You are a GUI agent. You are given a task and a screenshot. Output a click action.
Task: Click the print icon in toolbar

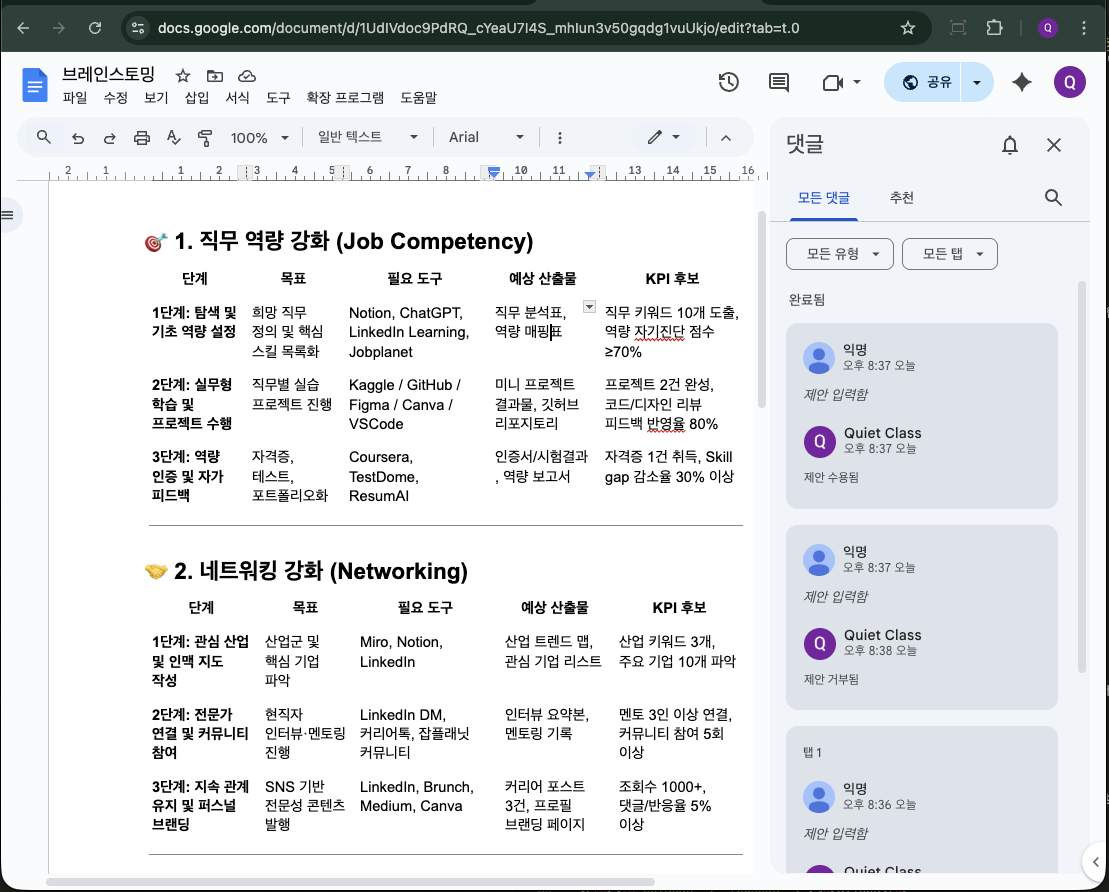pyautogui.click(x=142, y=137)
